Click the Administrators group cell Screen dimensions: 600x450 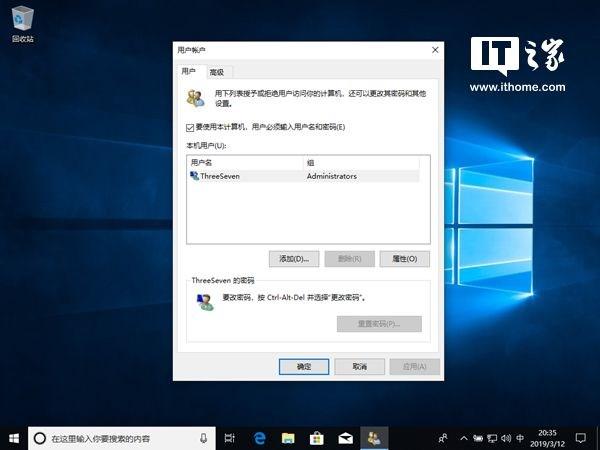[x=332, y=176]
